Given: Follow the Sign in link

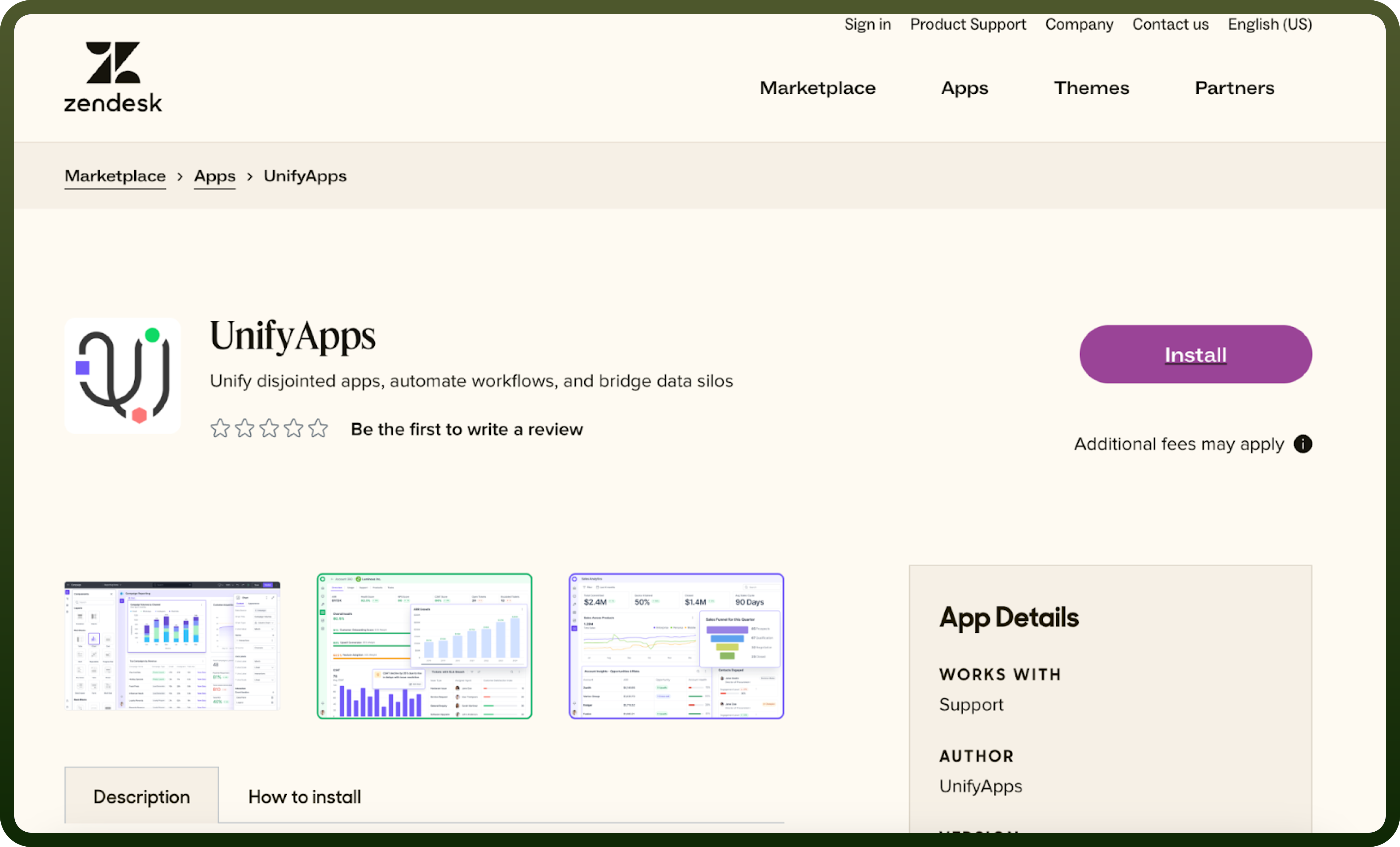Looking at the screenshot, I should [867, 24].
